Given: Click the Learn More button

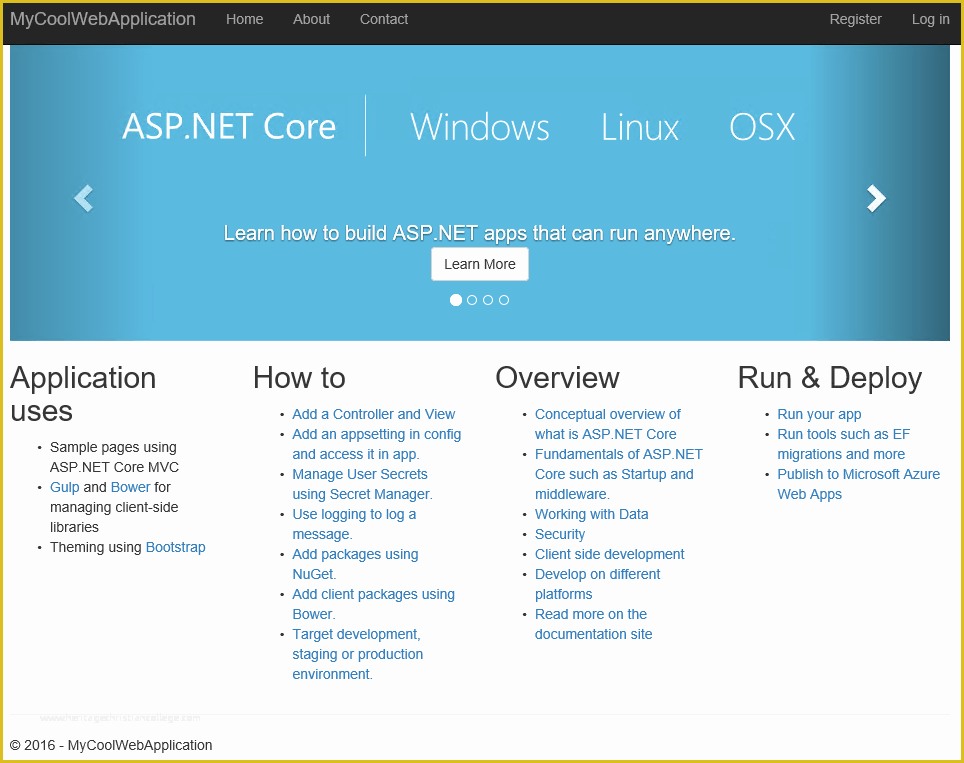Looking at the screenshot, I should tap(480, 264).
